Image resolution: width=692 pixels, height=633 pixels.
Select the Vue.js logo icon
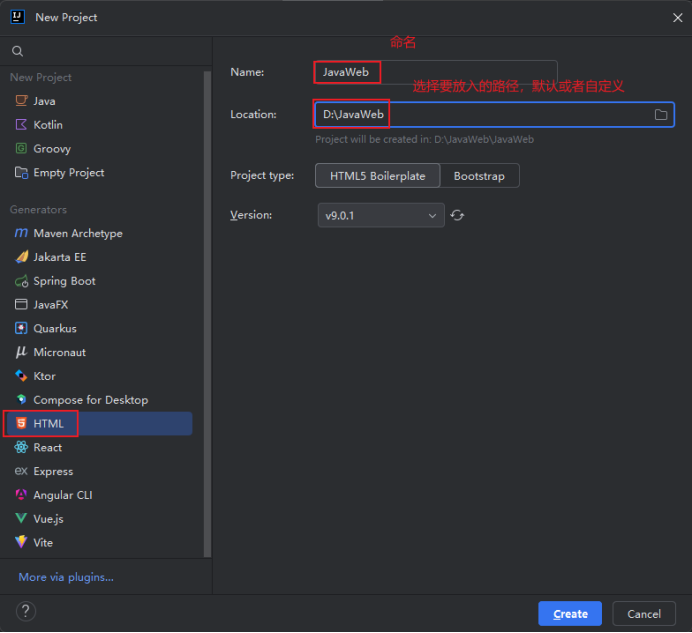click(x=21, y=518)
